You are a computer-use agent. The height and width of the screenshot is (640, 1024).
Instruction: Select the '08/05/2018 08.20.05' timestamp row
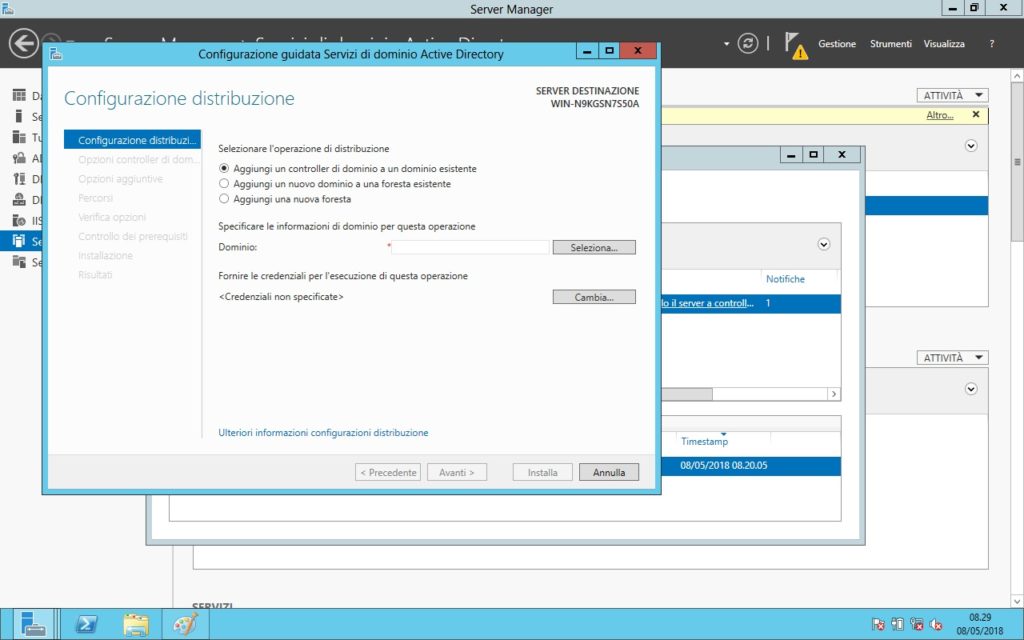coord(751,466)
